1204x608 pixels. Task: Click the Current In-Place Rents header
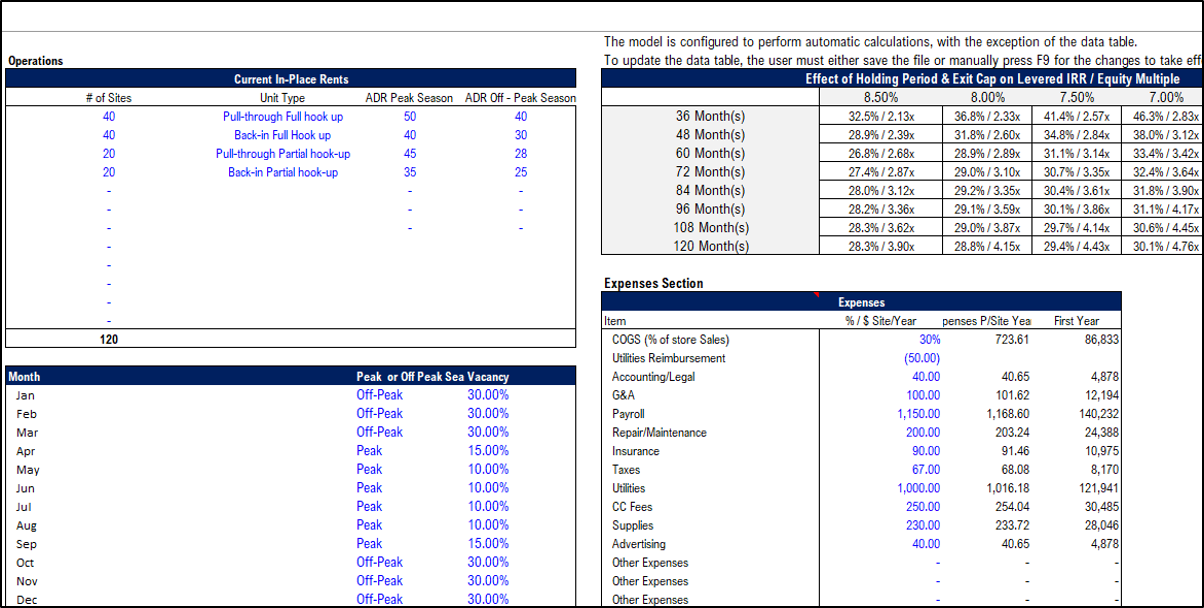[291, 79]
